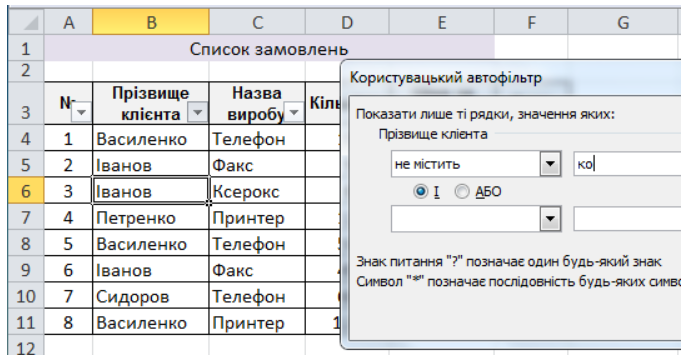Select column B header

click(151, 23)
